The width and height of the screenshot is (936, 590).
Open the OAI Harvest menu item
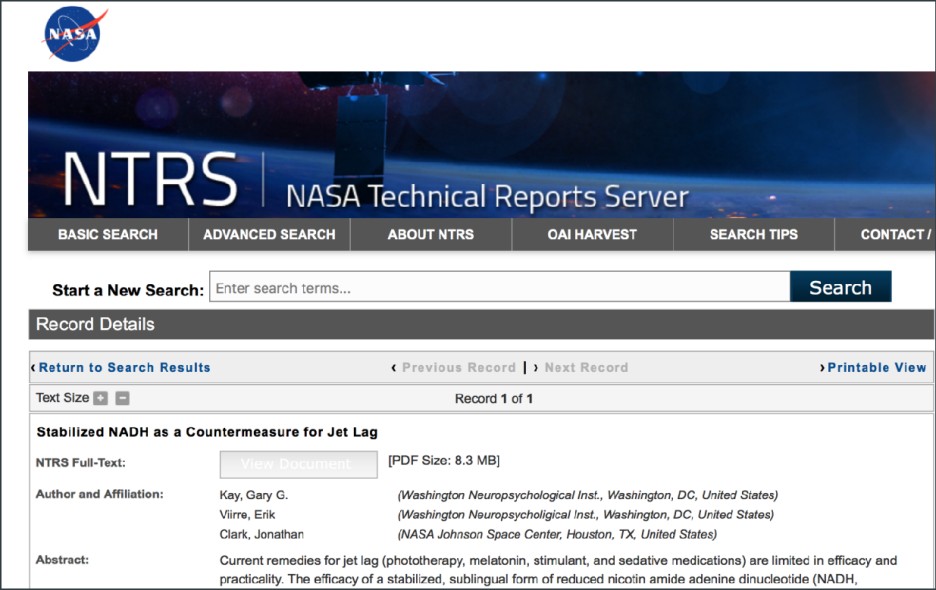point(592,235)
